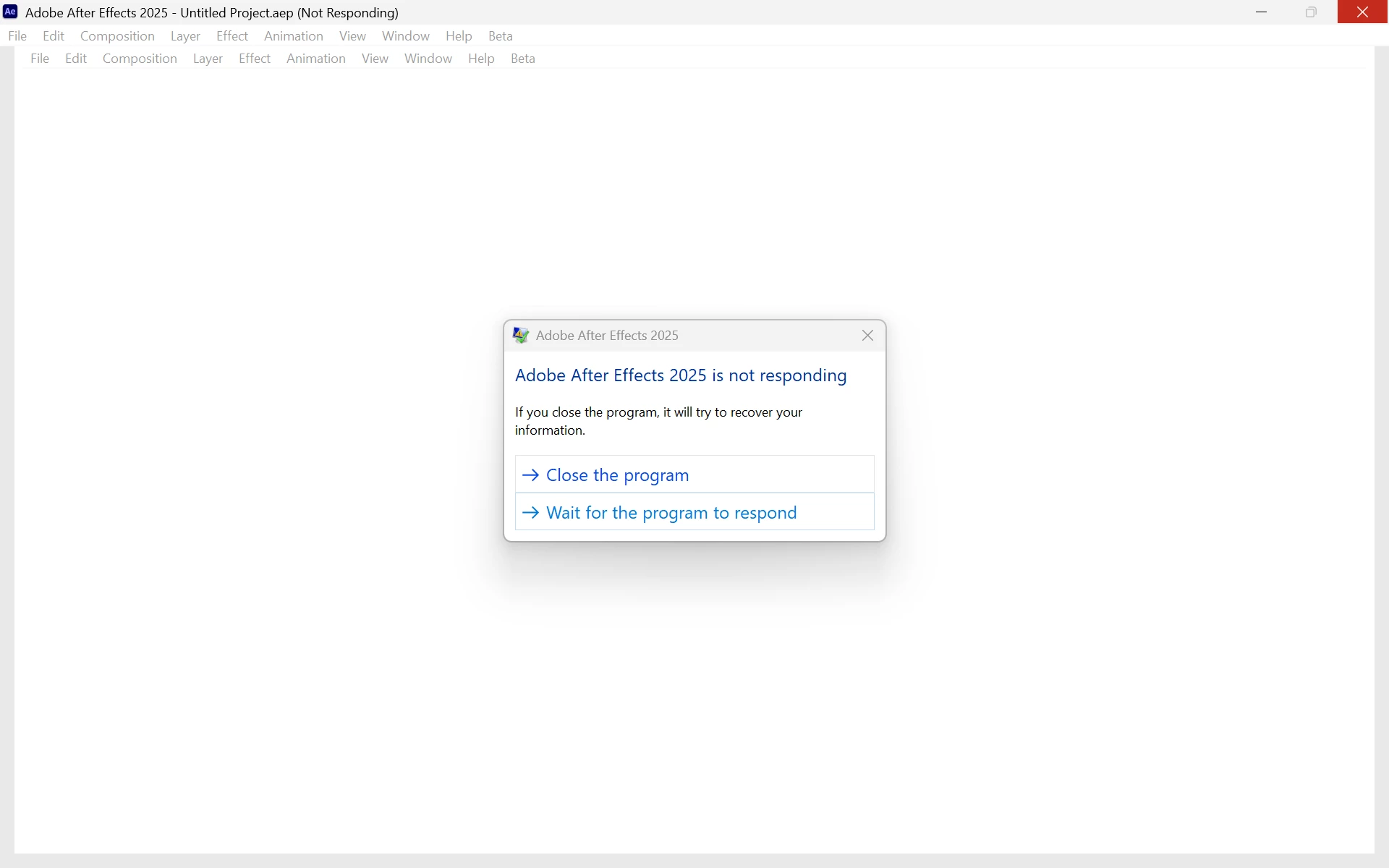The image size is (1389, 868).
Task: Close the not responding dialog
Action: tap(867, 336)
